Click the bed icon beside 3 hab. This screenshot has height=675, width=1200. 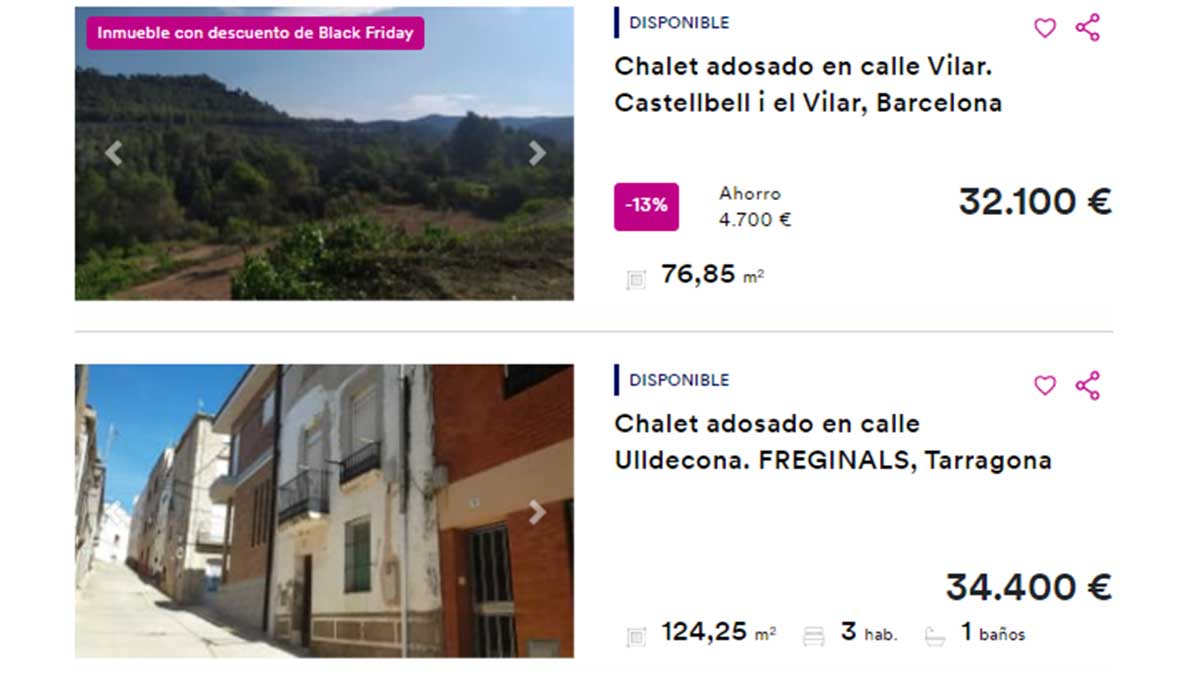coord(813,636)
